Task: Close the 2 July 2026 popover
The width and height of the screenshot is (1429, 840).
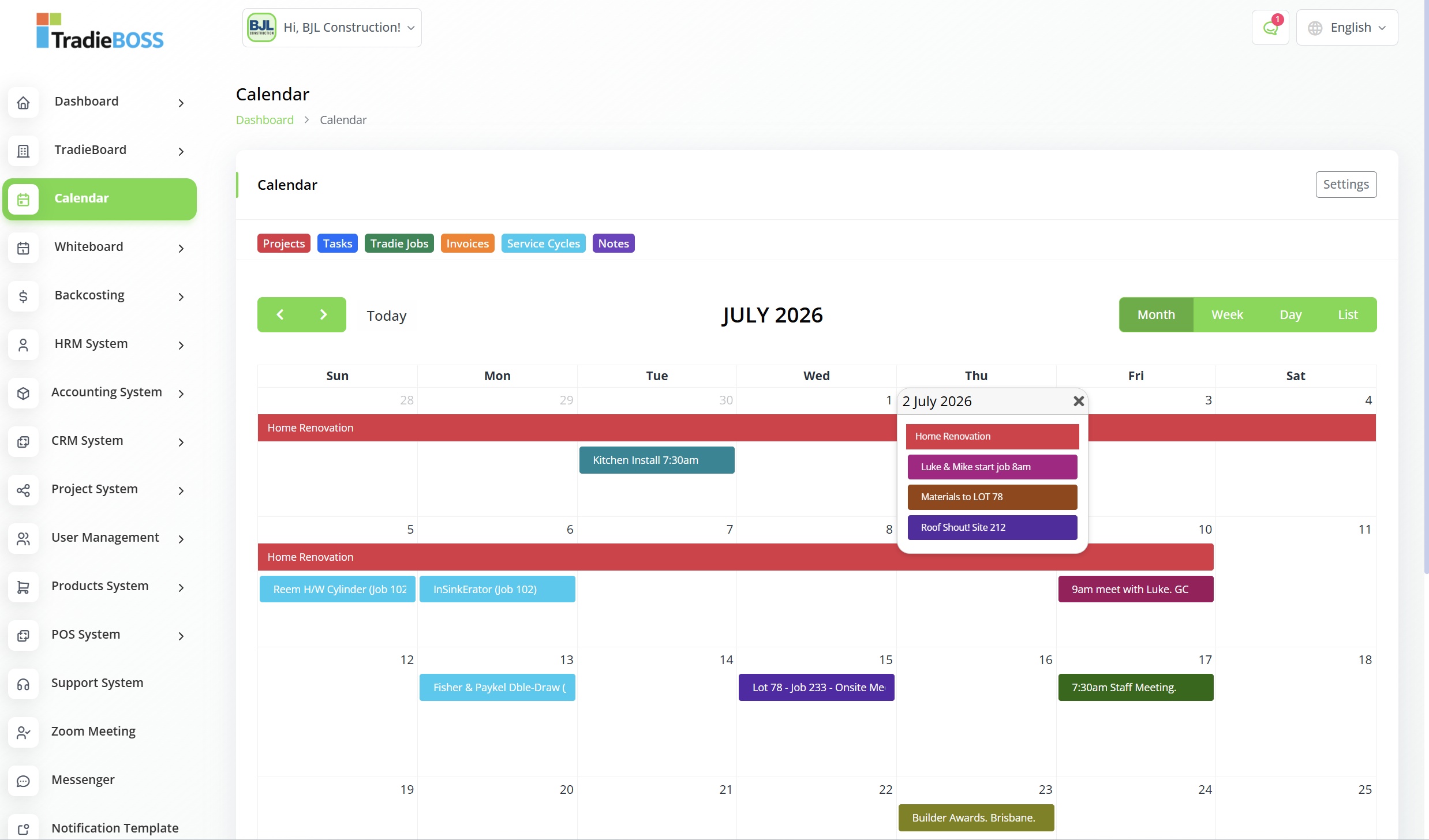Action: (1078, 402)
